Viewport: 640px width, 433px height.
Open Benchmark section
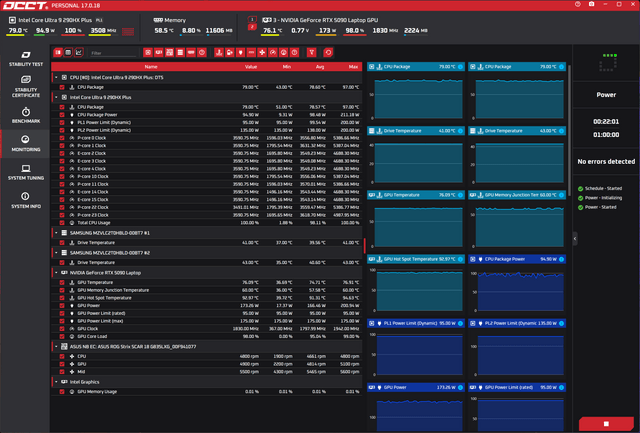tap(26, 115)
